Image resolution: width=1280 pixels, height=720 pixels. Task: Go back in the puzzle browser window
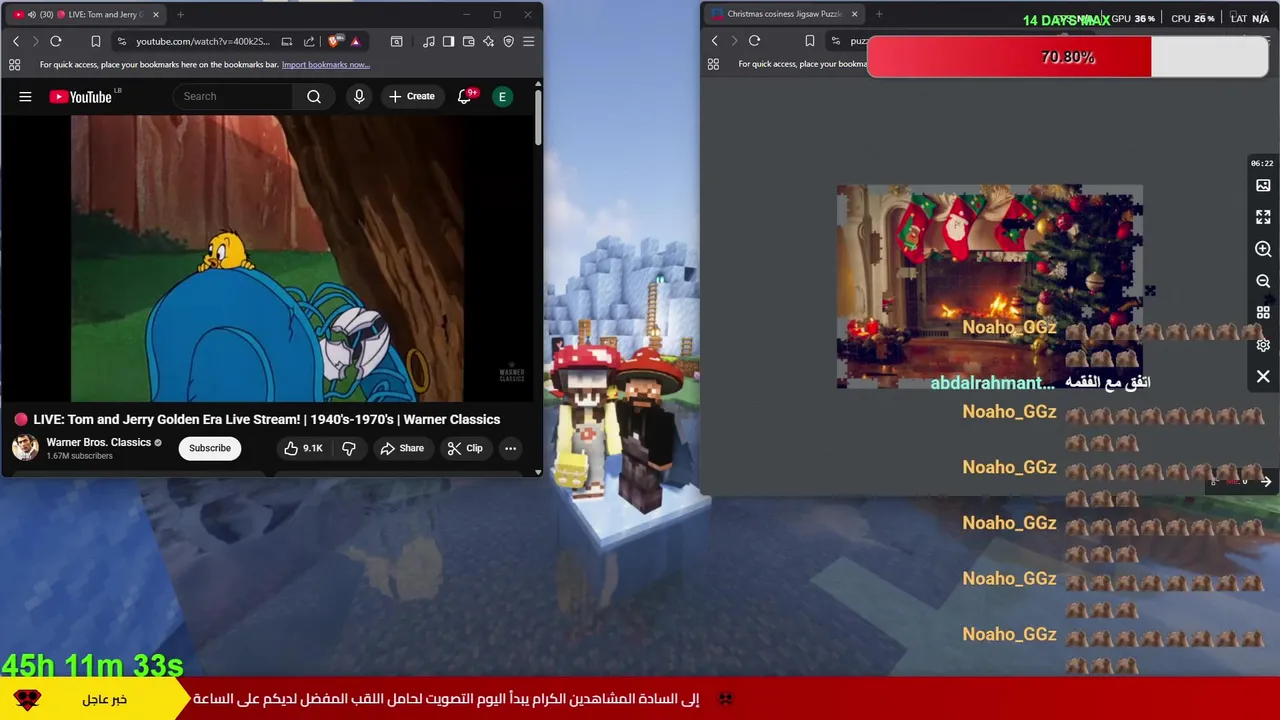coord(714,40)
